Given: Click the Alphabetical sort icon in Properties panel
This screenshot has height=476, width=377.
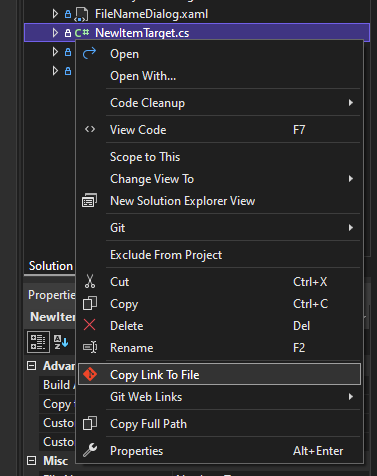Looking at the screenshot, I should [x=61, y=342].
